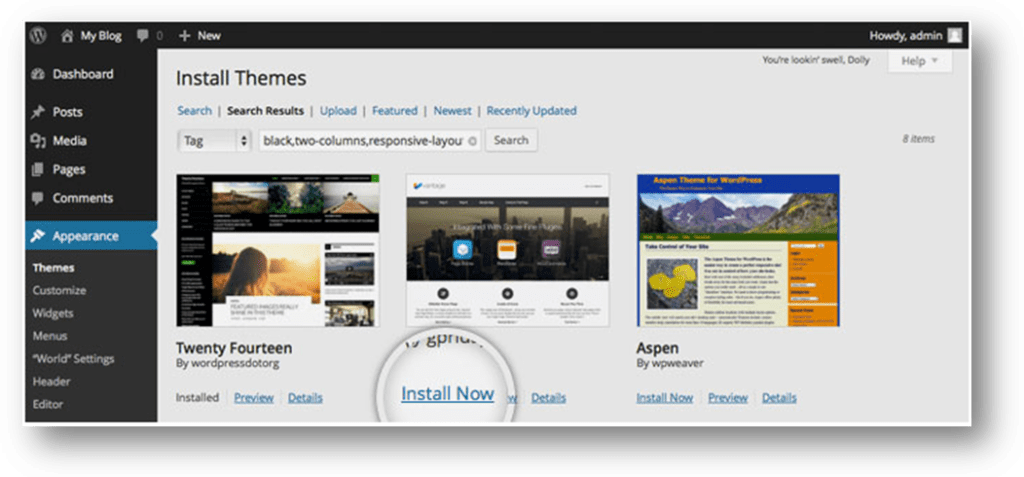
Task: Click the Dashboard gauge icon
Action: 38,74
